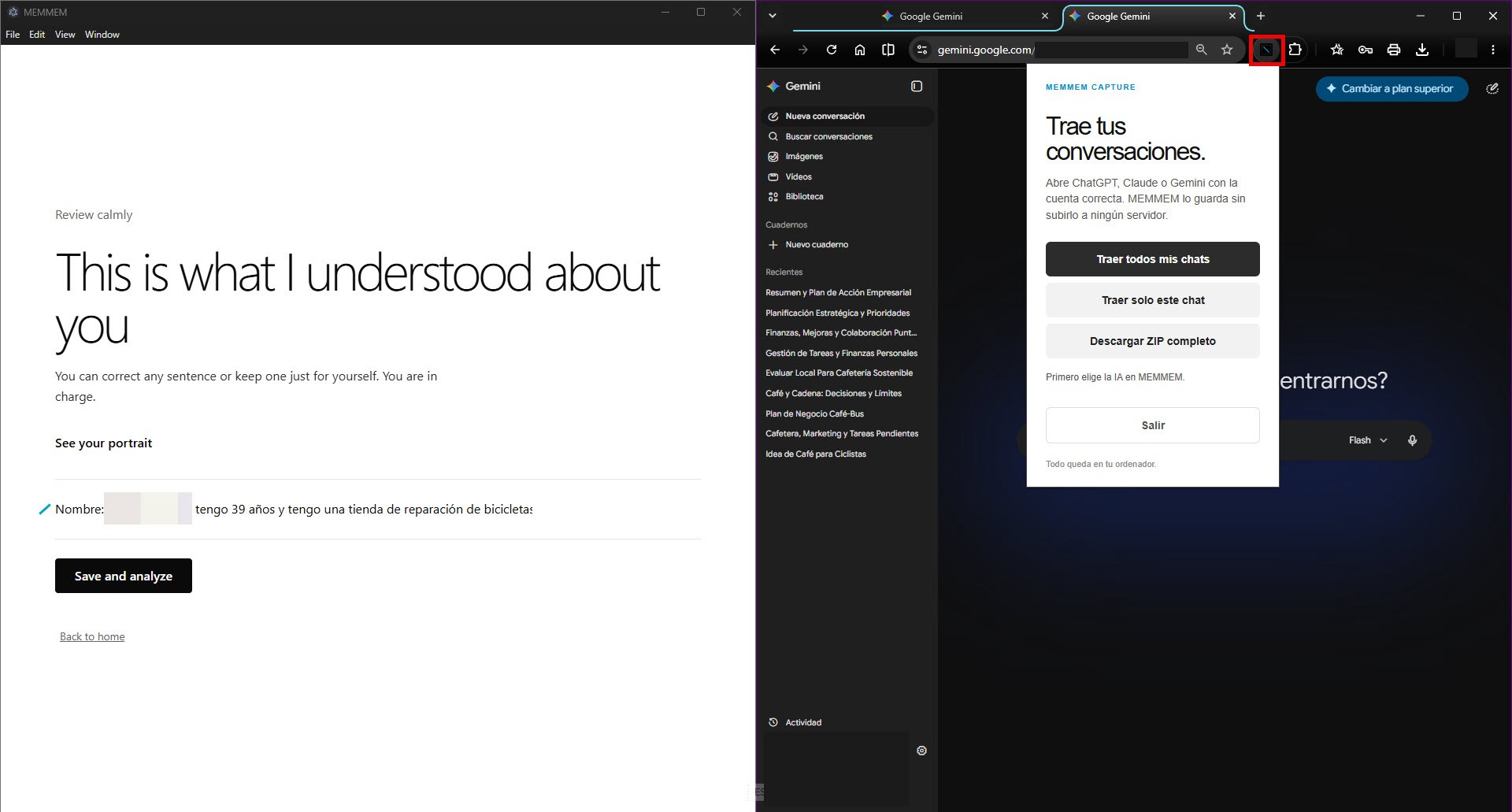Reload the Gemini page
Screen dimensions: 1512x812
point(832,50)
